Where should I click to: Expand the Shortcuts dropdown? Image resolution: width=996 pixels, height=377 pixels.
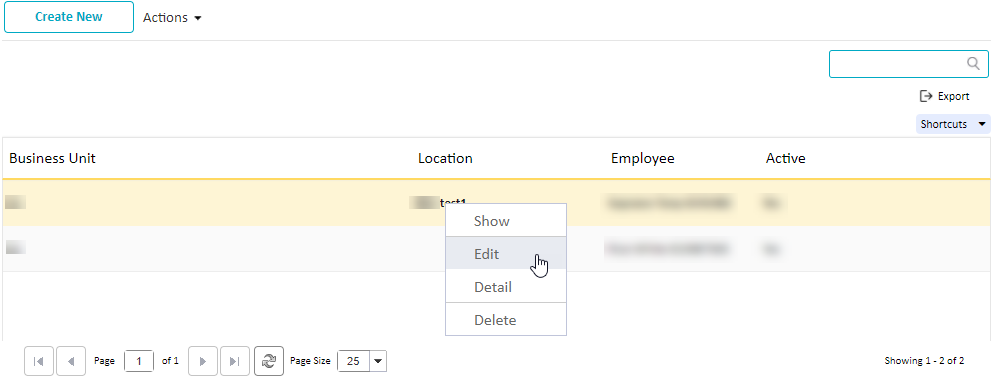click(953, 124)
